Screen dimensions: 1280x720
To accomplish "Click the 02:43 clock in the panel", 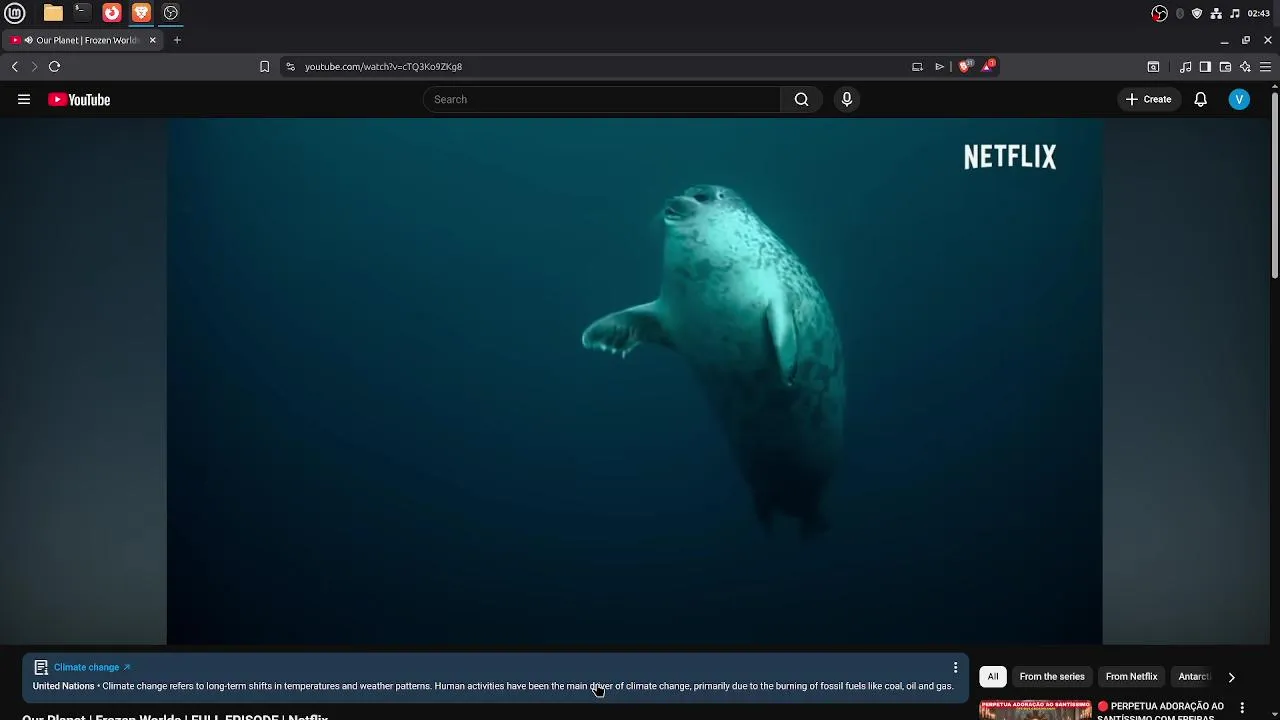I will point(1259,13).
